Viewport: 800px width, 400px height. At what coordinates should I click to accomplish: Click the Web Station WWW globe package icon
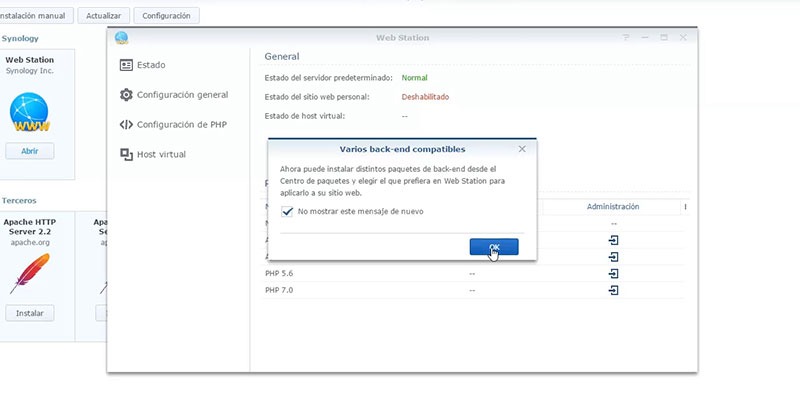(29, 112)
